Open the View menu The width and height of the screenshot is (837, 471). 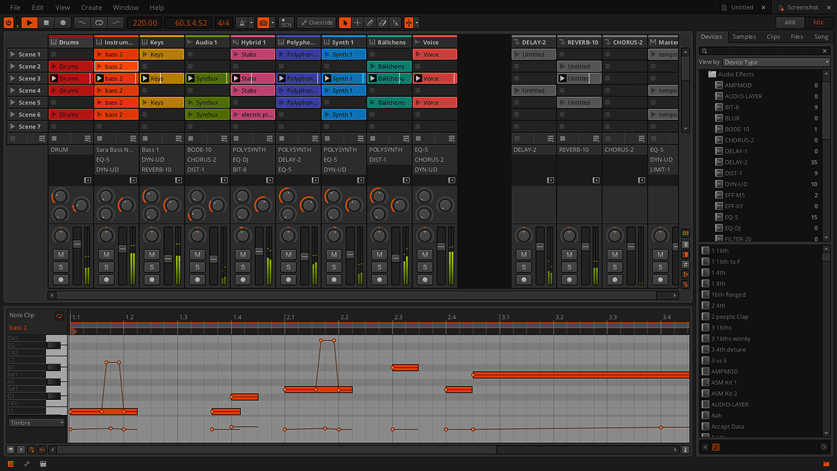click(62, 7)
